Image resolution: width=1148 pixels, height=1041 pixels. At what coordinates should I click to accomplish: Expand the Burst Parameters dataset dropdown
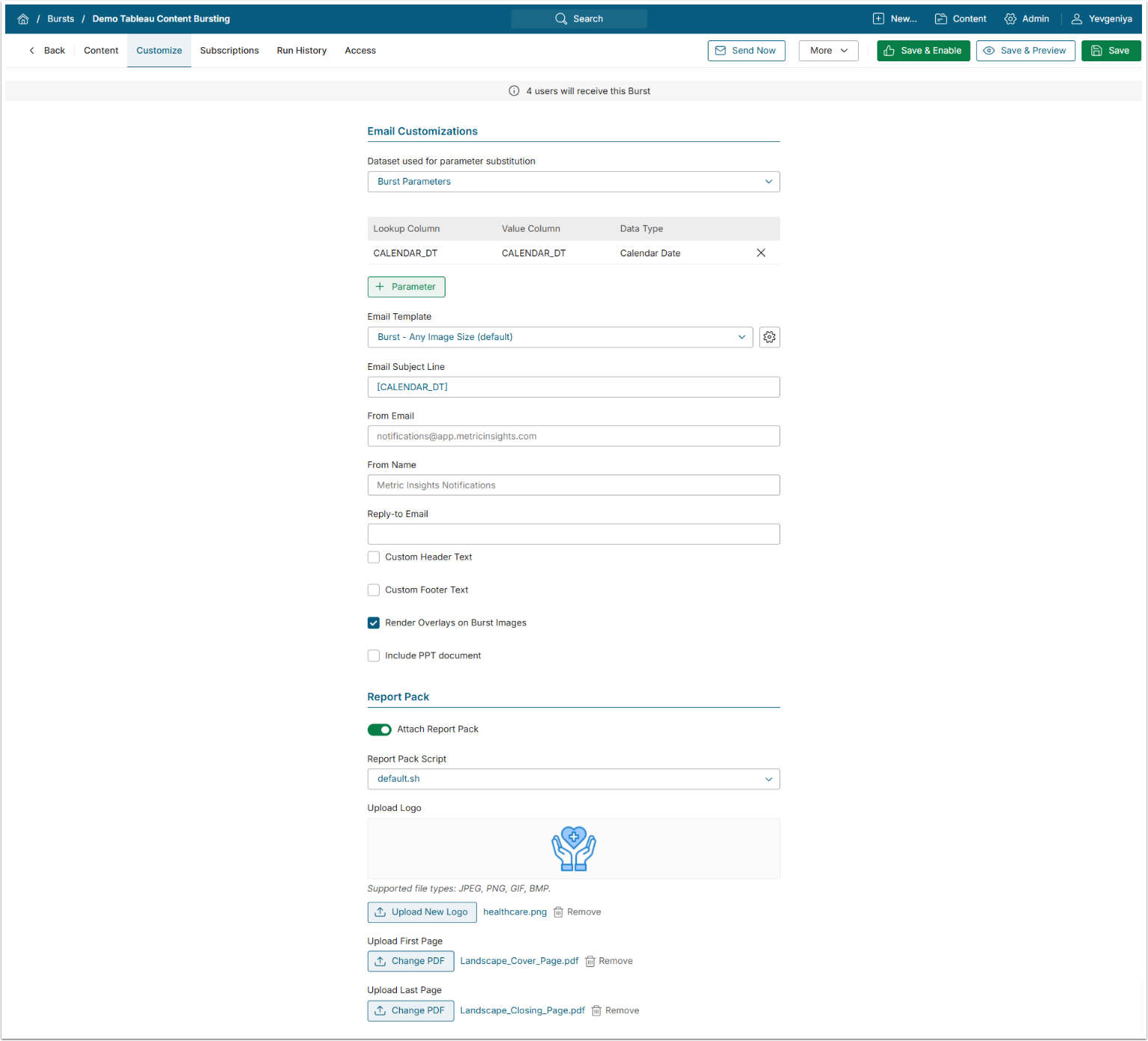573,182
